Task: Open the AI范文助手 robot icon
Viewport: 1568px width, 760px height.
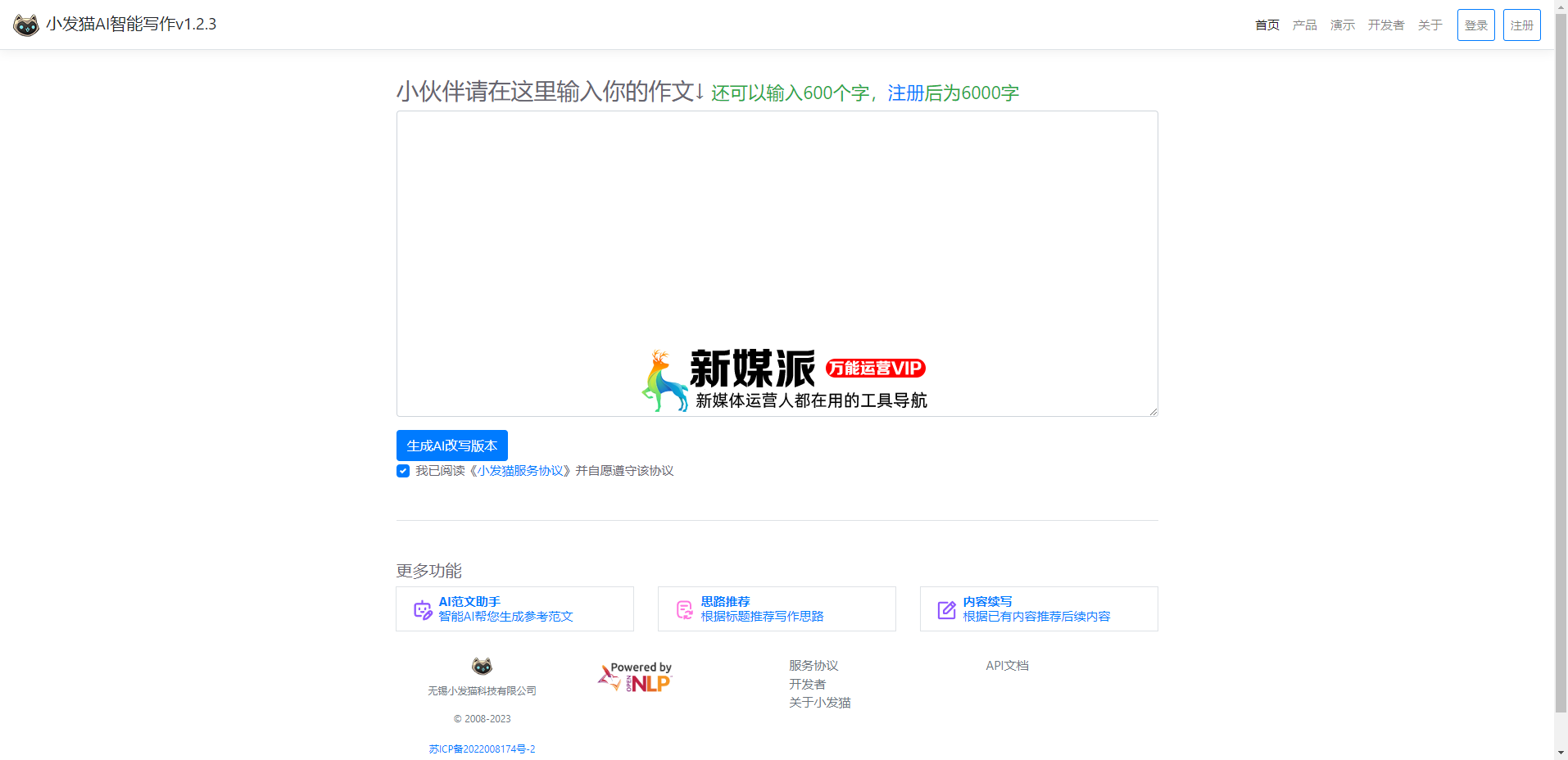Action: pos(423,609)
